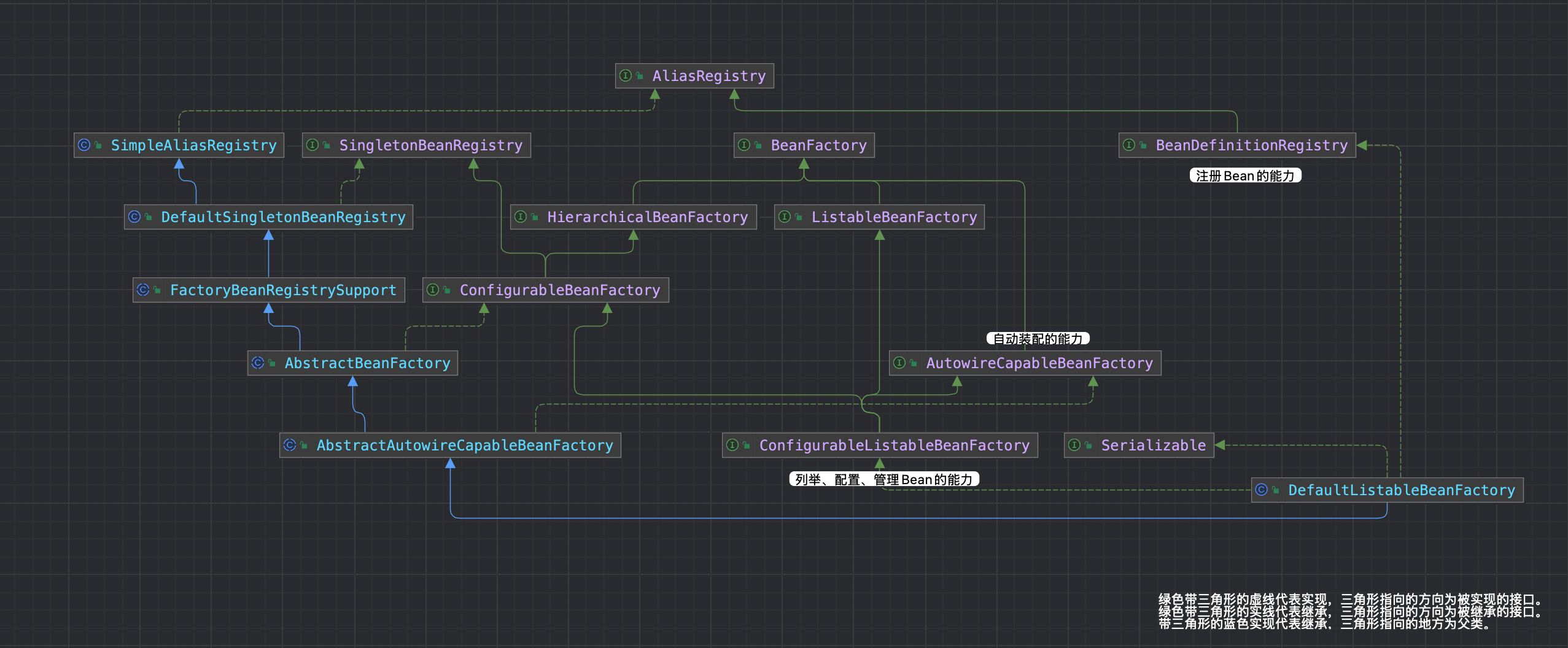Click the class icon beside DefaultSingletonBeanRegistry
The height and width of the screenshot is (648, 1568).
pos(134,217)
